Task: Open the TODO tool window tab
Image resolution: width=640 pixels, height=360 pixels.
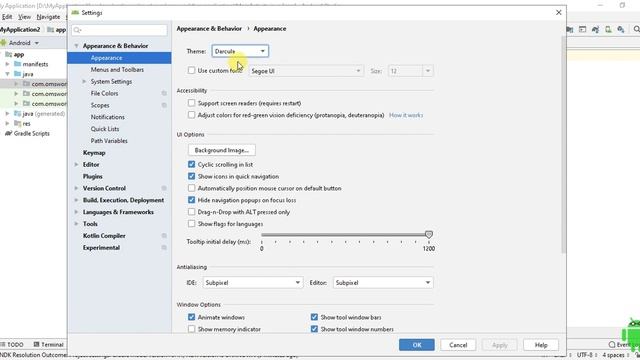Action: coord(12,344)
